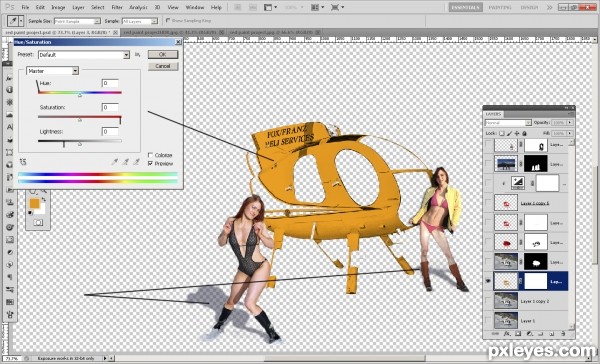Open the Opacity slider arrow
The height and width of the screenshot is (364, 600).
(570, 122)
